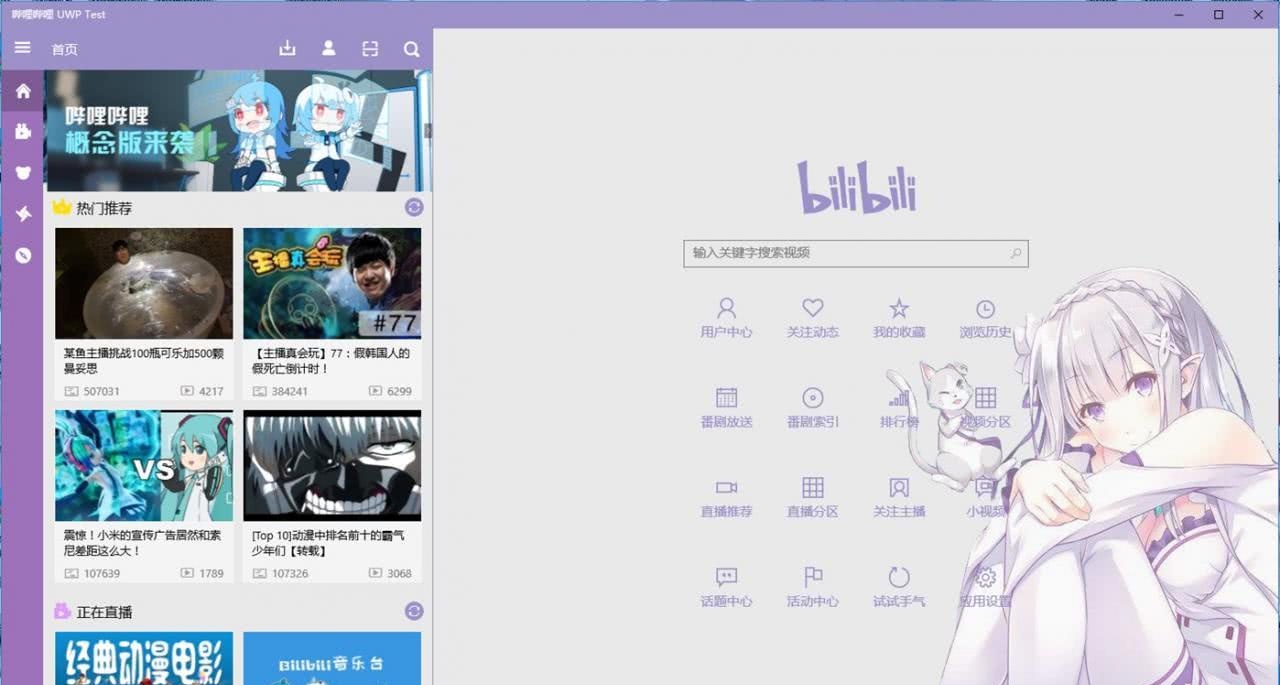Open the 经典动漫电影 live thumbnail

[x=144, y=658]
